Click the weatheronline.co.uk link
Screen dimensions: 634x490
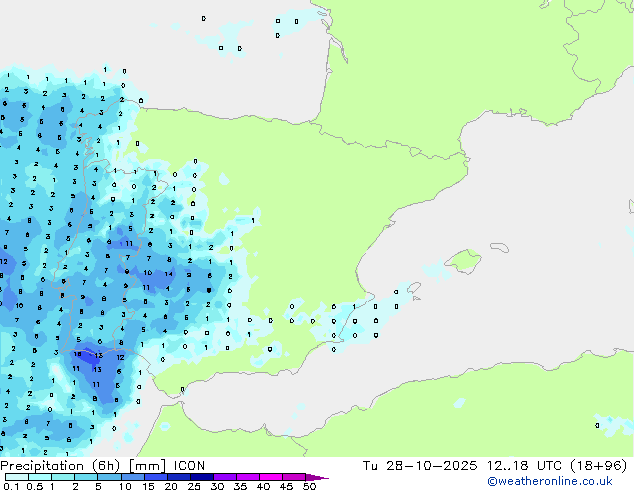(x=549, y=481)
